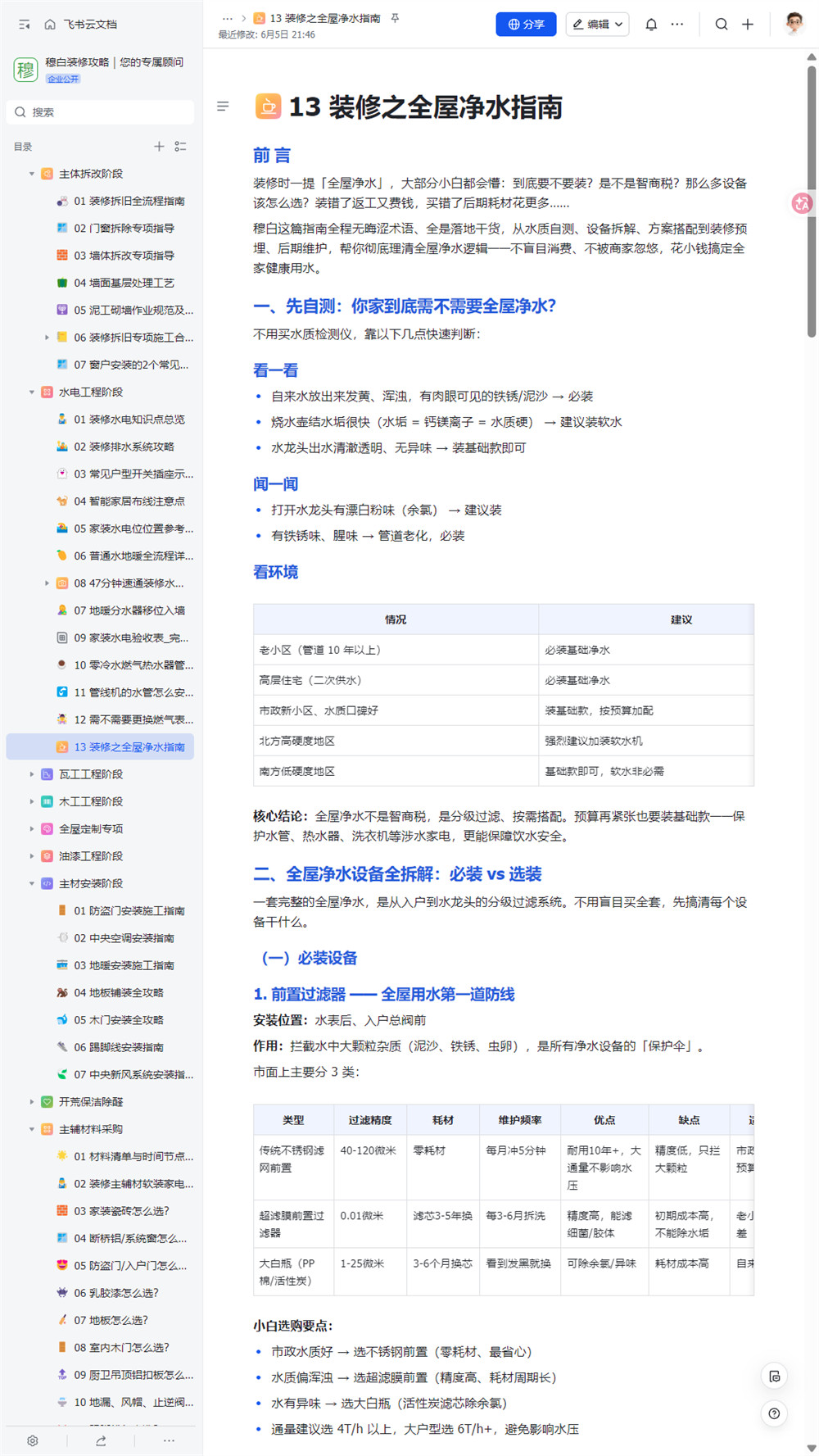Open the 穆白装修攻略 knowledge base logo
This screenshot has height=1456, width=819.
point(25,70)
